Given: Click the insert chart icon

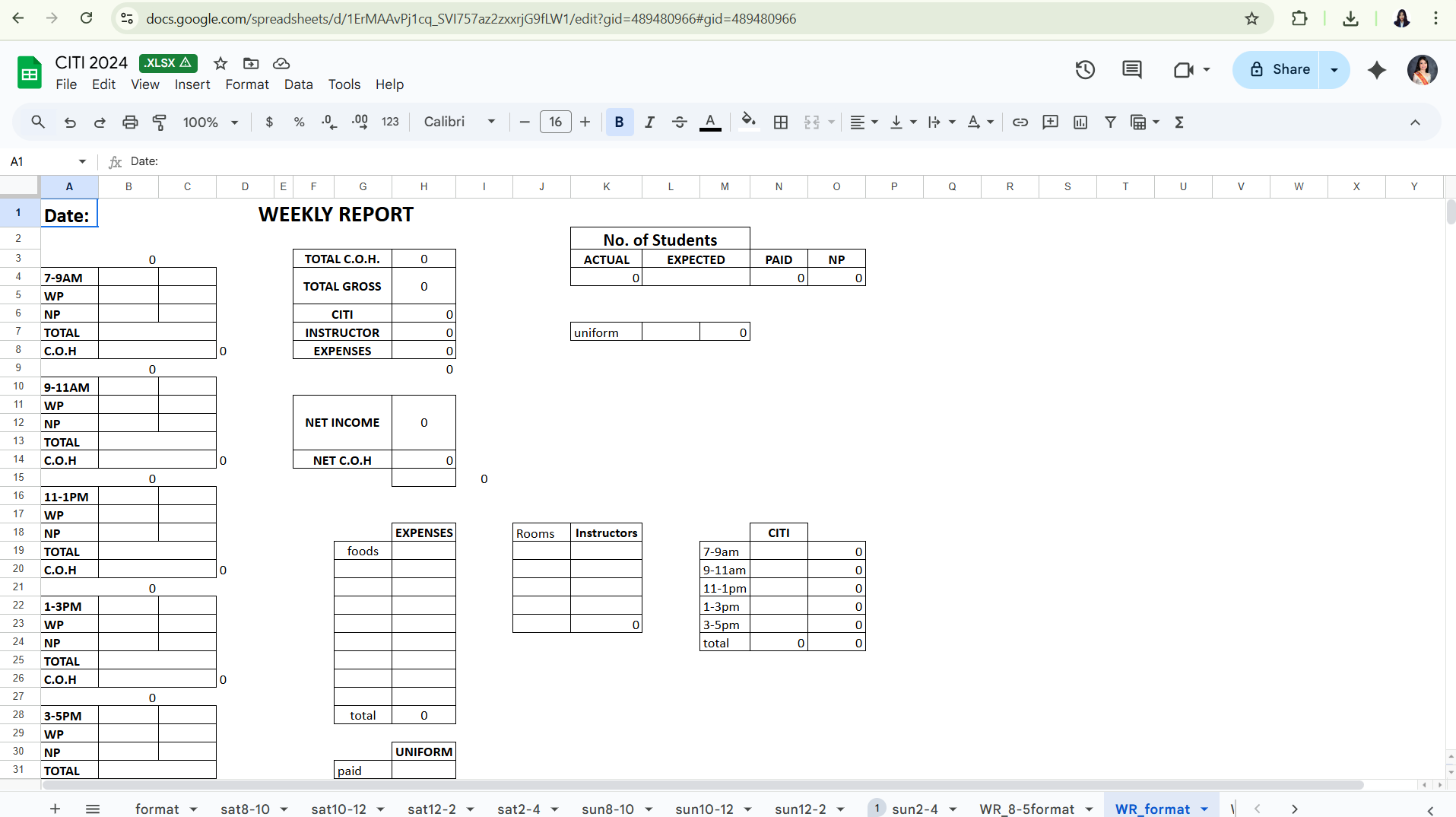Looking at the screenshot, I should click(1080, 122).
